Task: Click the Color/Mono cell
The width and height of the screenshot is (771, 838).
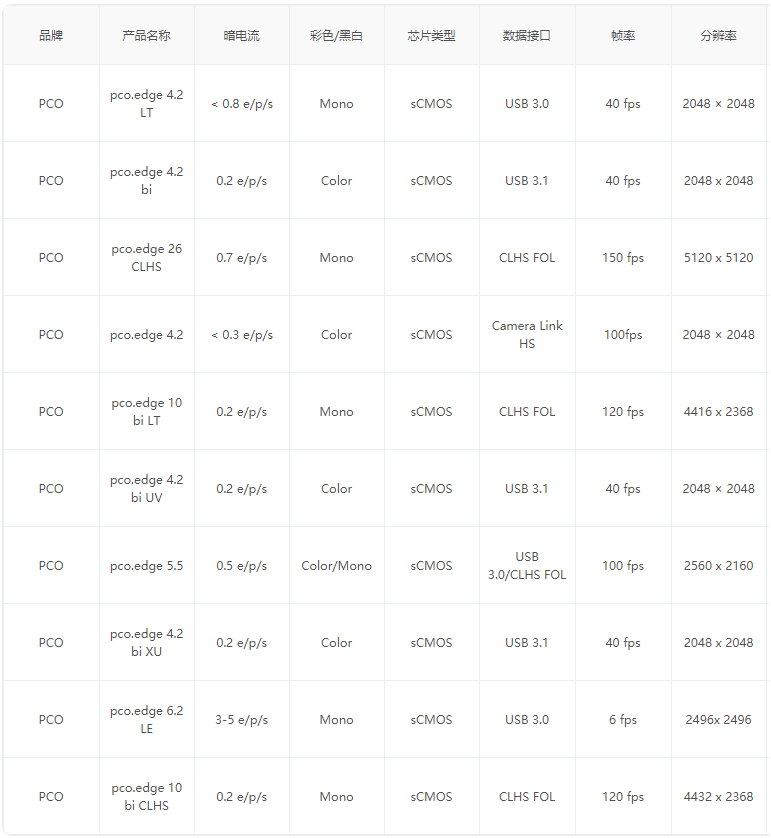Action: tap(336, 565)
